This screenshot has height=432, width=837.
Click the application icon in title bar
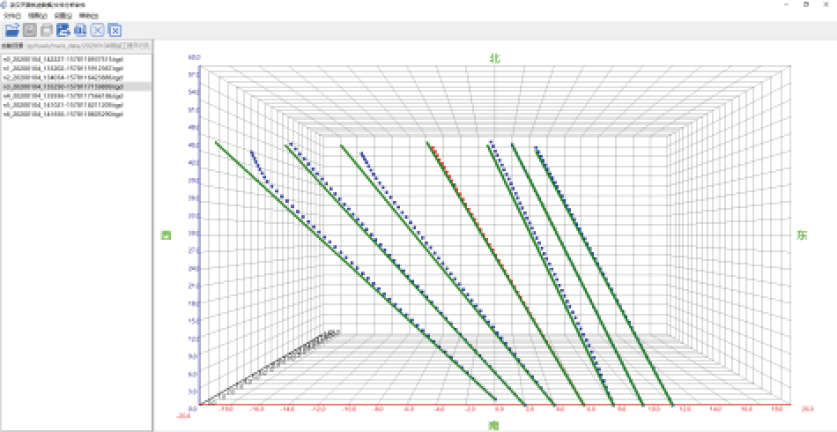pyautogui.click(x=5, y=5)
